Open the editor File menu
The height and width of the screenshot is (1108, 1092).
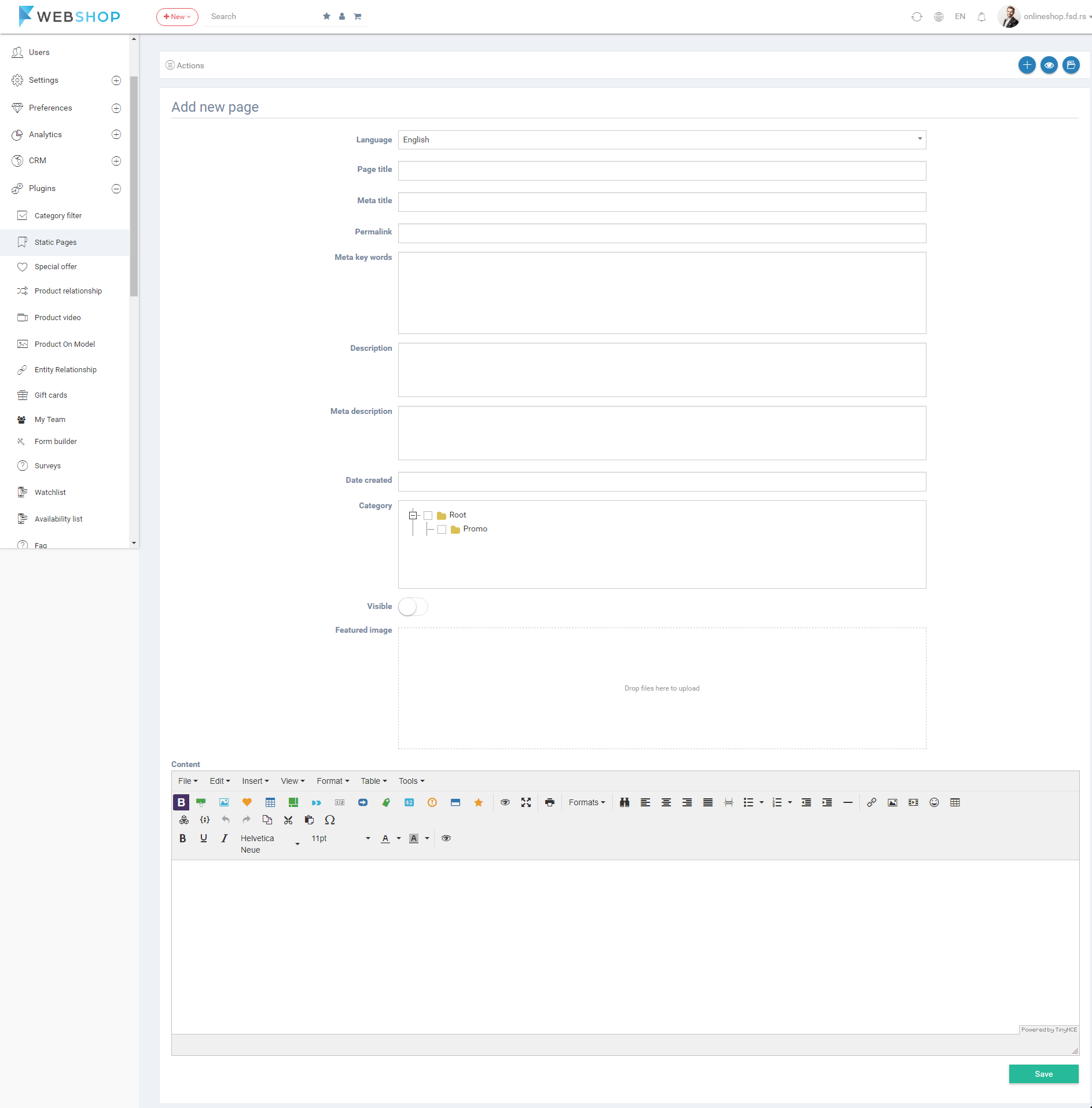click(188, 781)
